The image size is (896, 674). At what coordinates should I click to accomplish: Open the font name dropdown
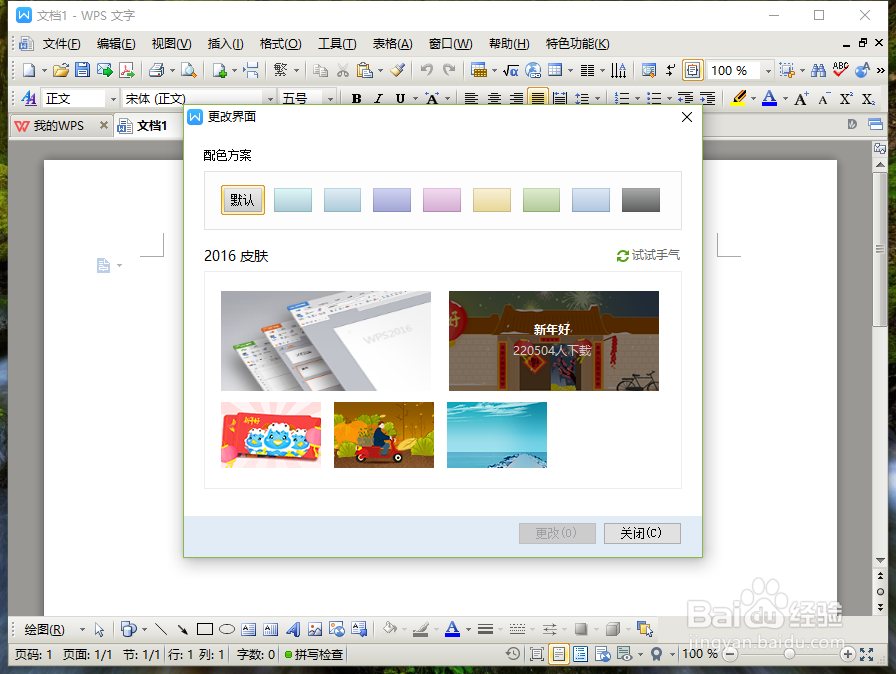269,99
